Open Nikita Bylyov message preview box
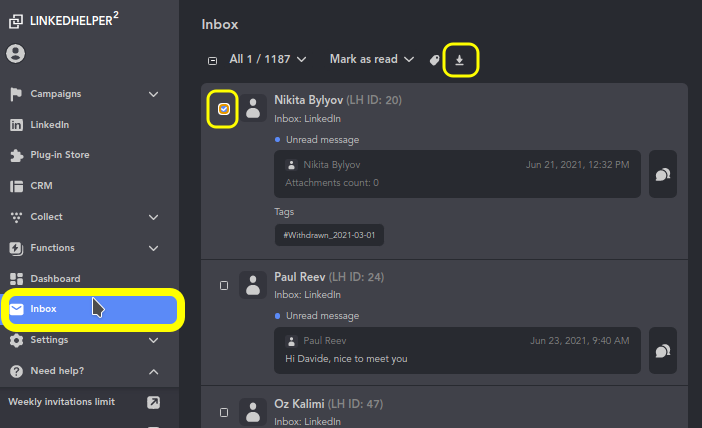The width and height of the screenshot is (702, 428). click(x=457, y=174)
